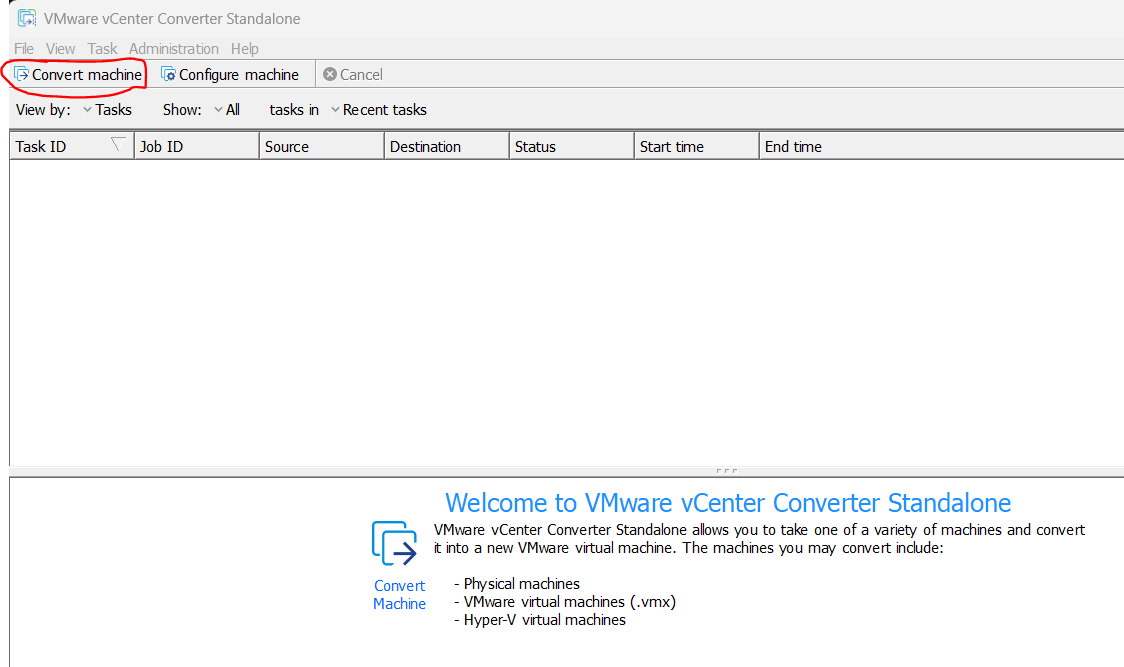Sort by Start time column header

pyautogui.click(x=696, y=146)
